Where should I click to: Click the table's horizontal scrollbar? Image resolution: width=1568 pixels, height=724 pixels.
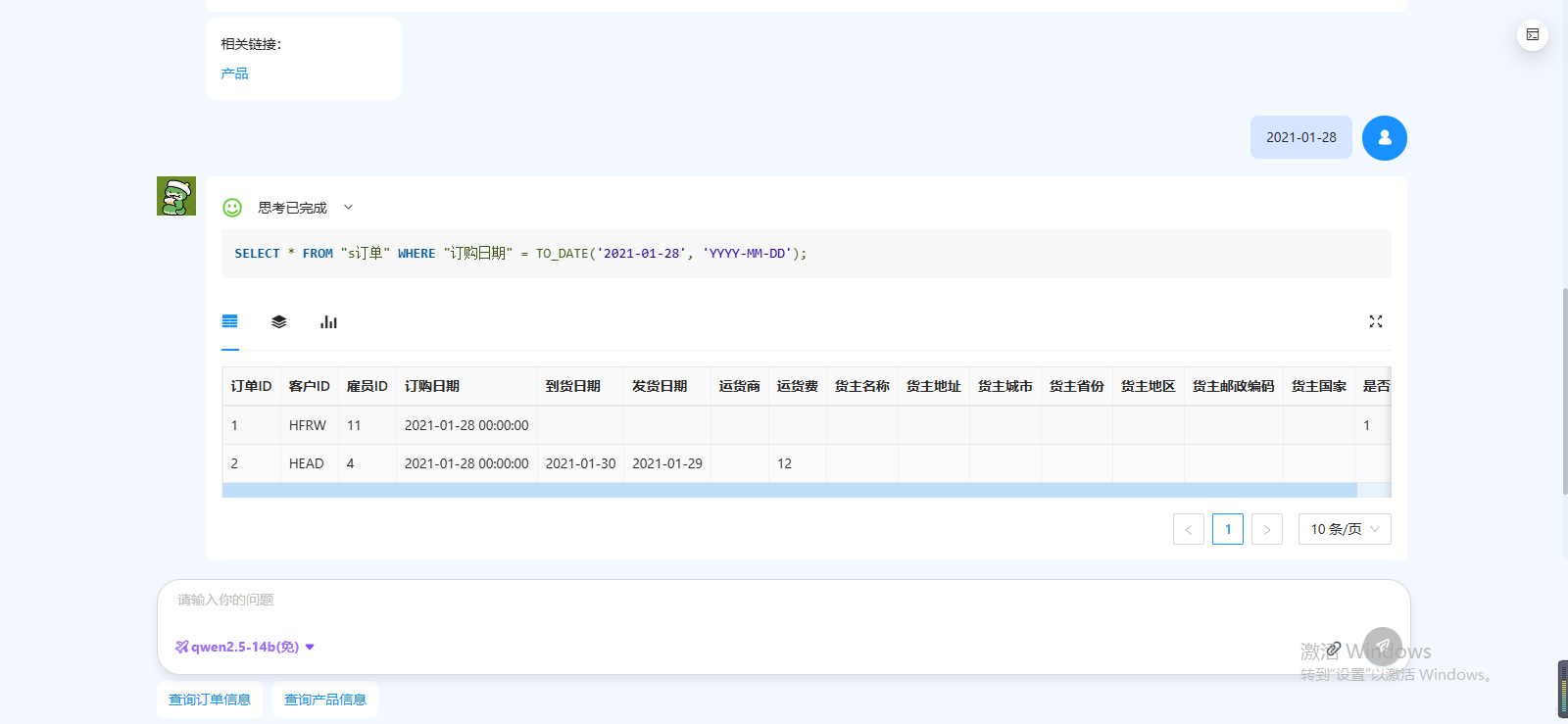coord(789,490)
